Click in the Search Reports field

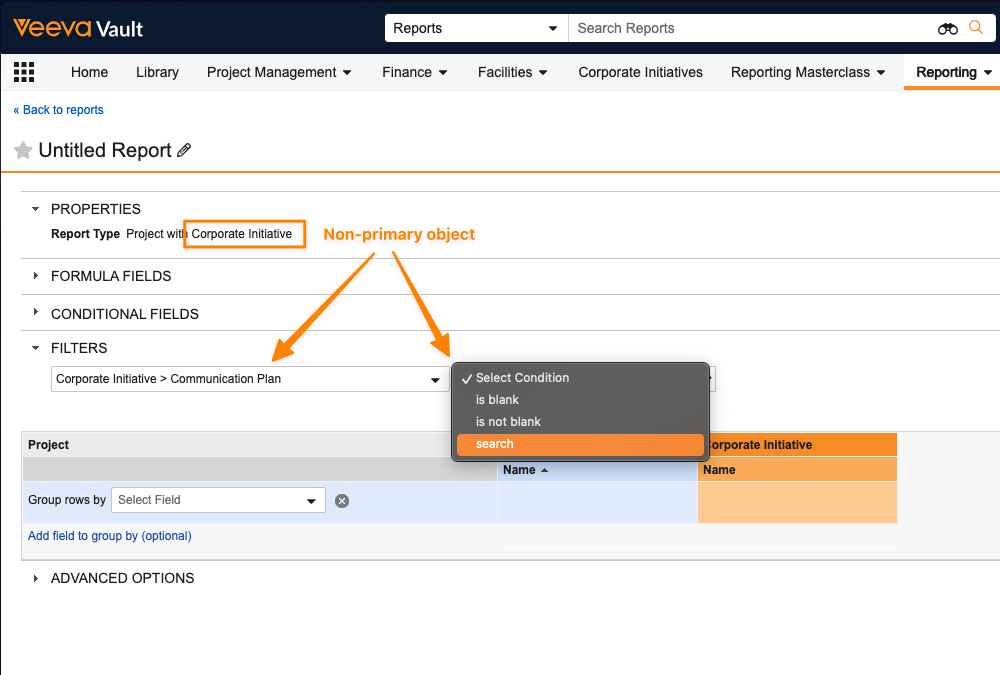point(753,29)
